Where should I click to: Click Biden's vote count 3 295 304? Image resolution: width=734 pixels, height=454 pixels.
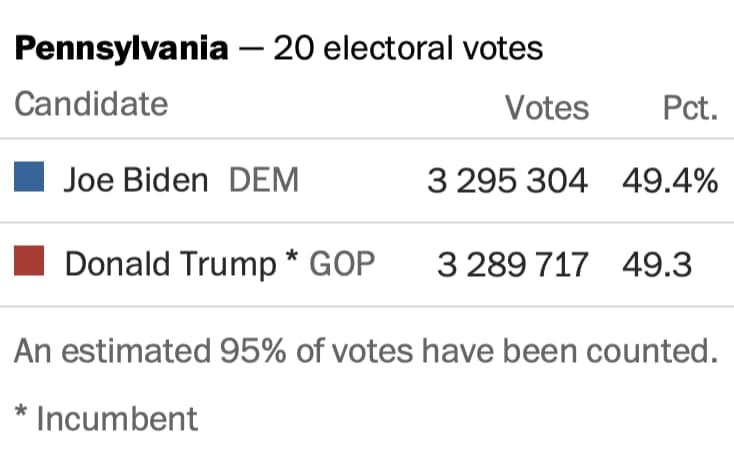[507, 181]
